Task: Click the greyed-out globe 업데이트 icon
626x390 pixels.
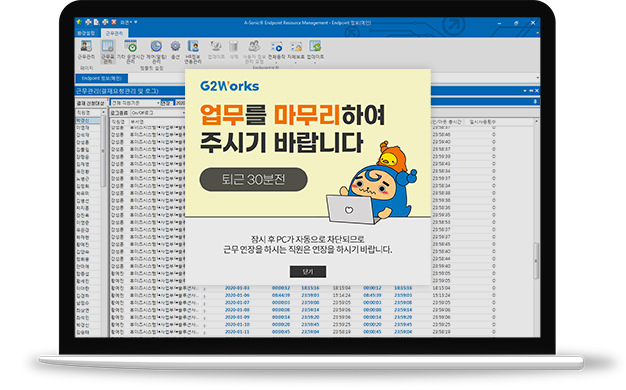Action: coord(216,46)
